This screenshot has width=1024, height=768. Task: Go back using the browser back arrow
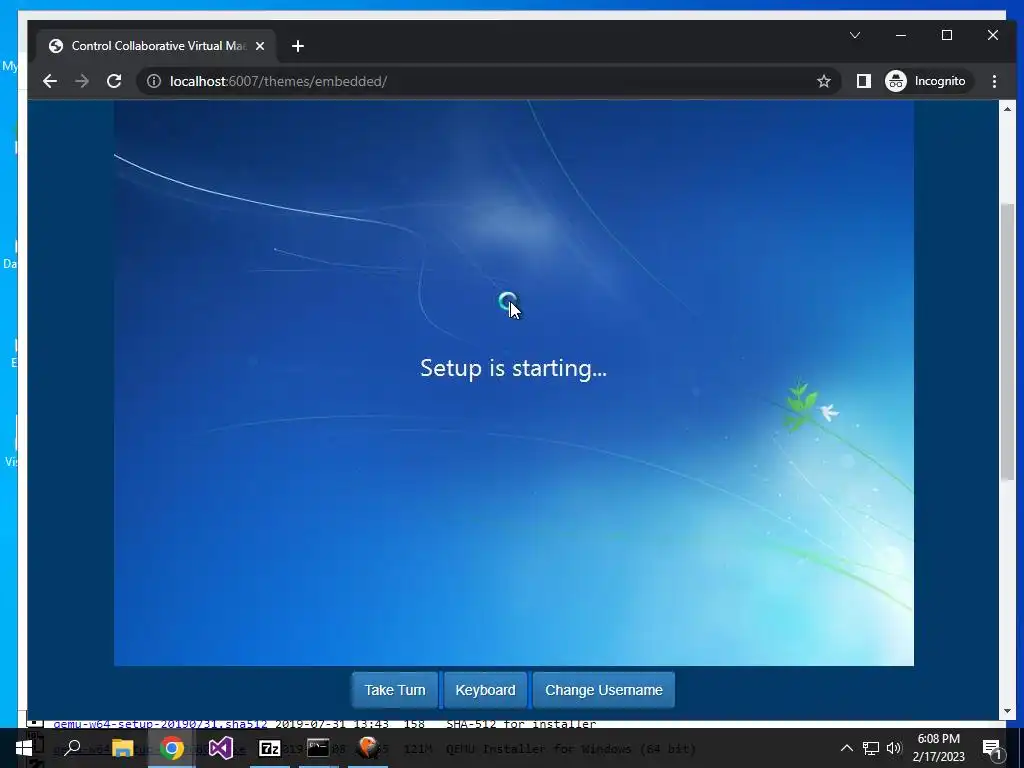tap(50, 81)
